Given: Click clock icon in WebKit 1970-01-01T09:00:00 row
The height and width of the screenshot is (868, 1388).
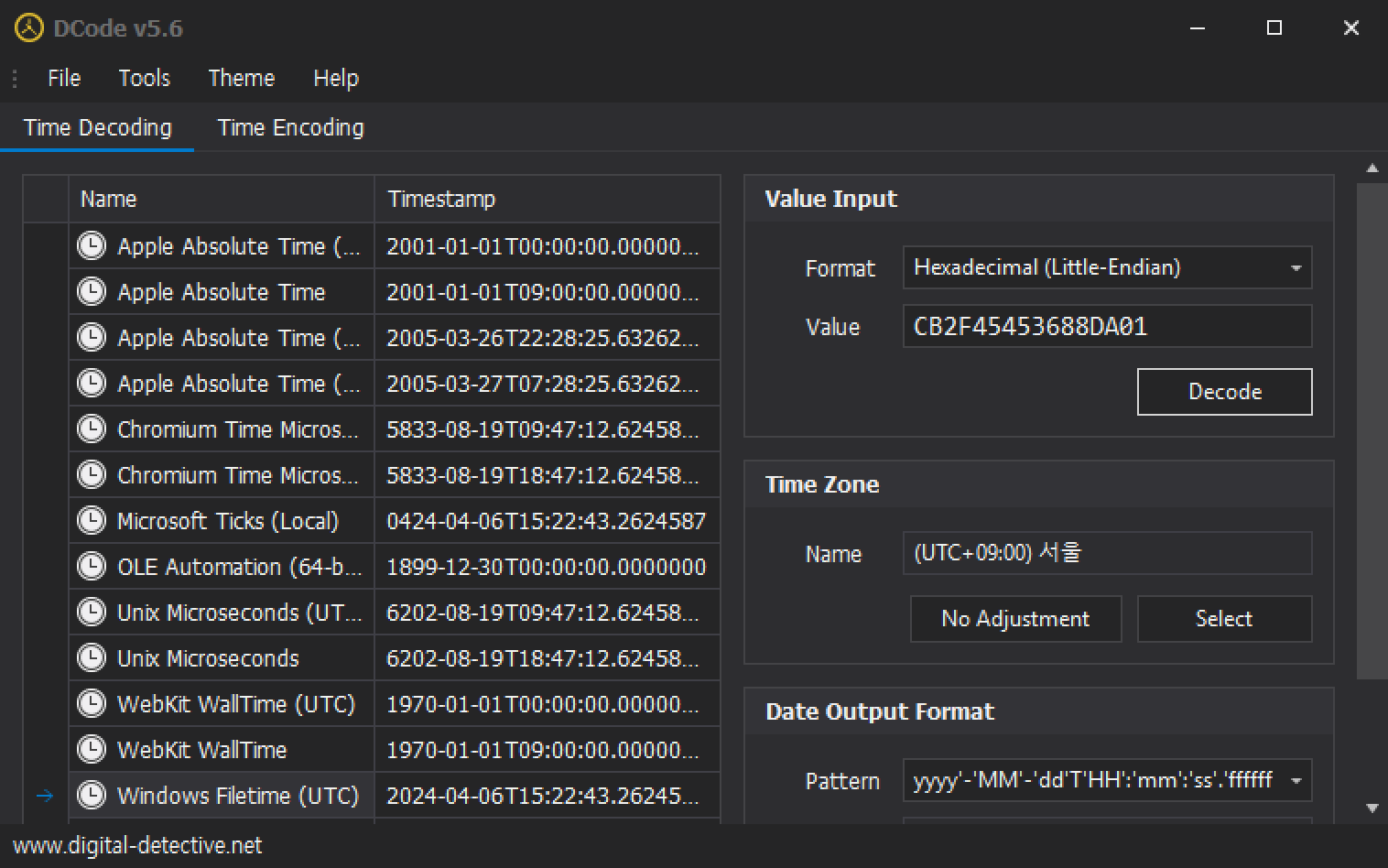Looking at the screenshot, I should (x=92, y=749).
